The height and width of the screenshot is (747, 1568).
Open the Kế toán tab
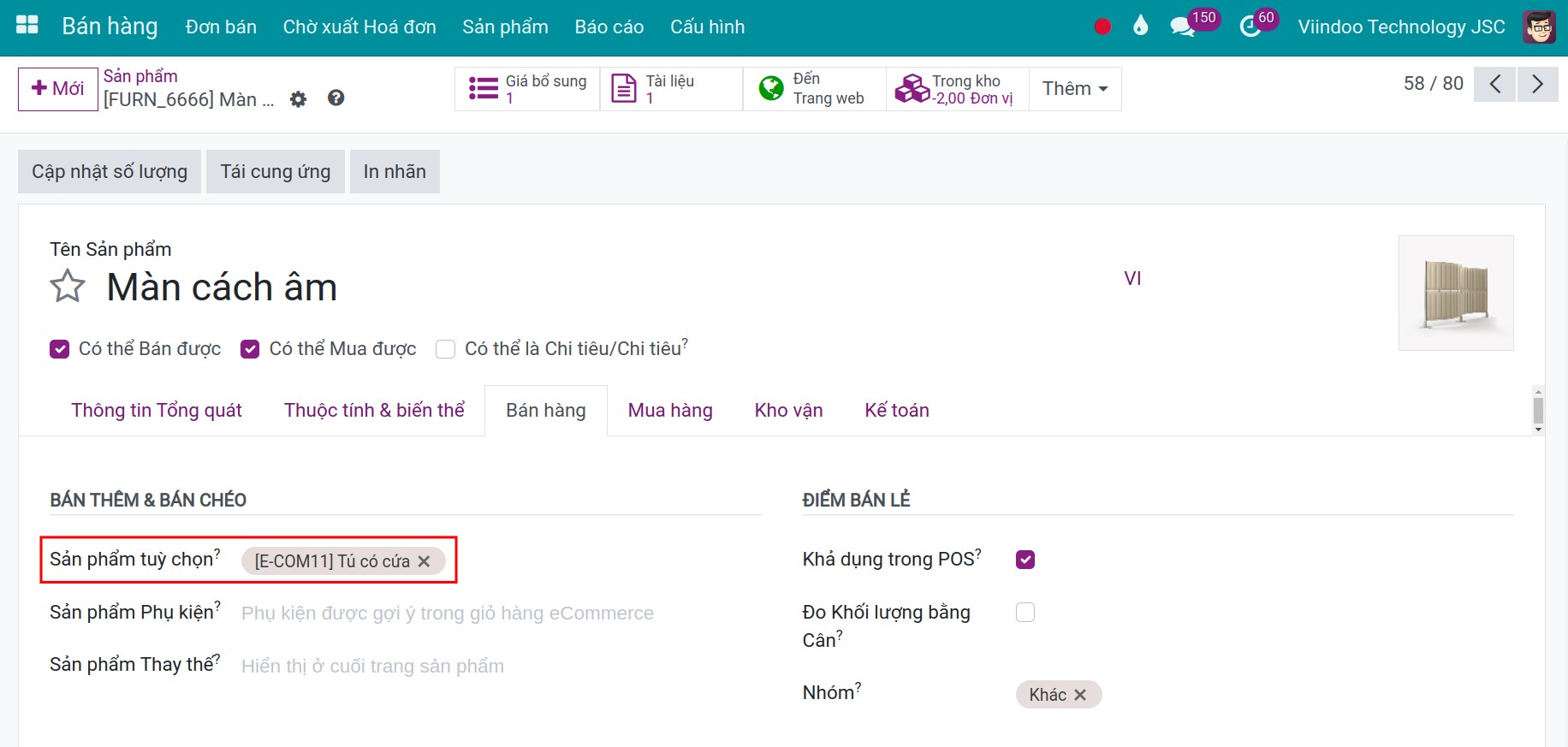[x=897, y=411]
